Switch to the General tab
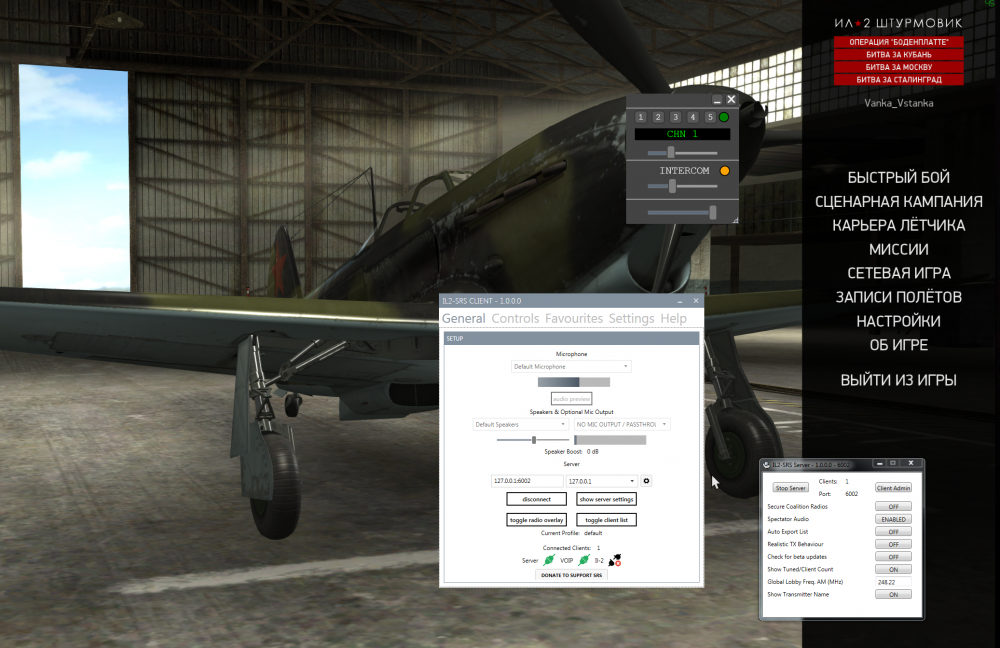 click(x=464, y=318)
